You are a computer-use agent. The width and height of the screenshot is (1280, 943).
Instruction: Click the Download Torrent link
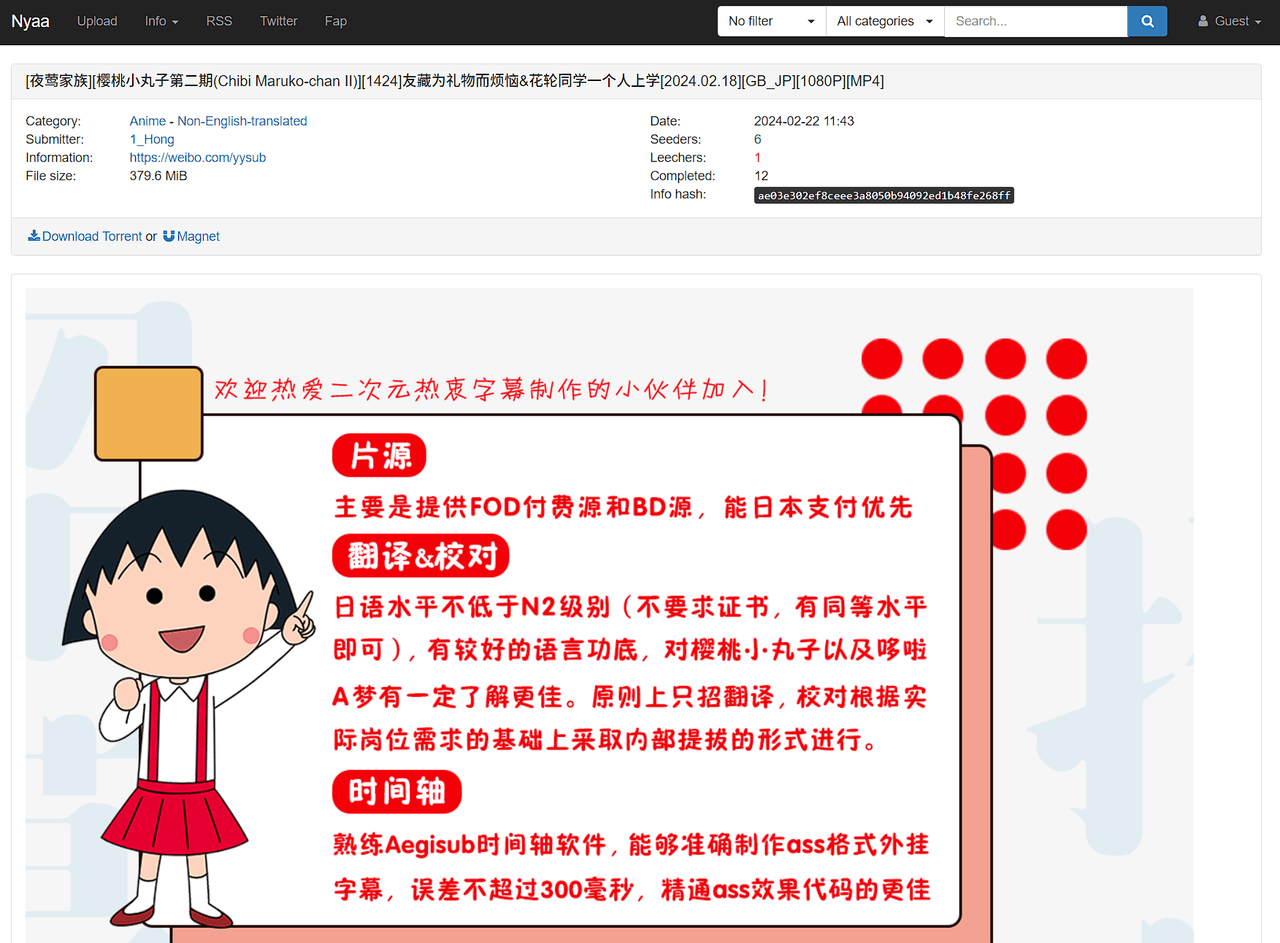coord(92,236)
